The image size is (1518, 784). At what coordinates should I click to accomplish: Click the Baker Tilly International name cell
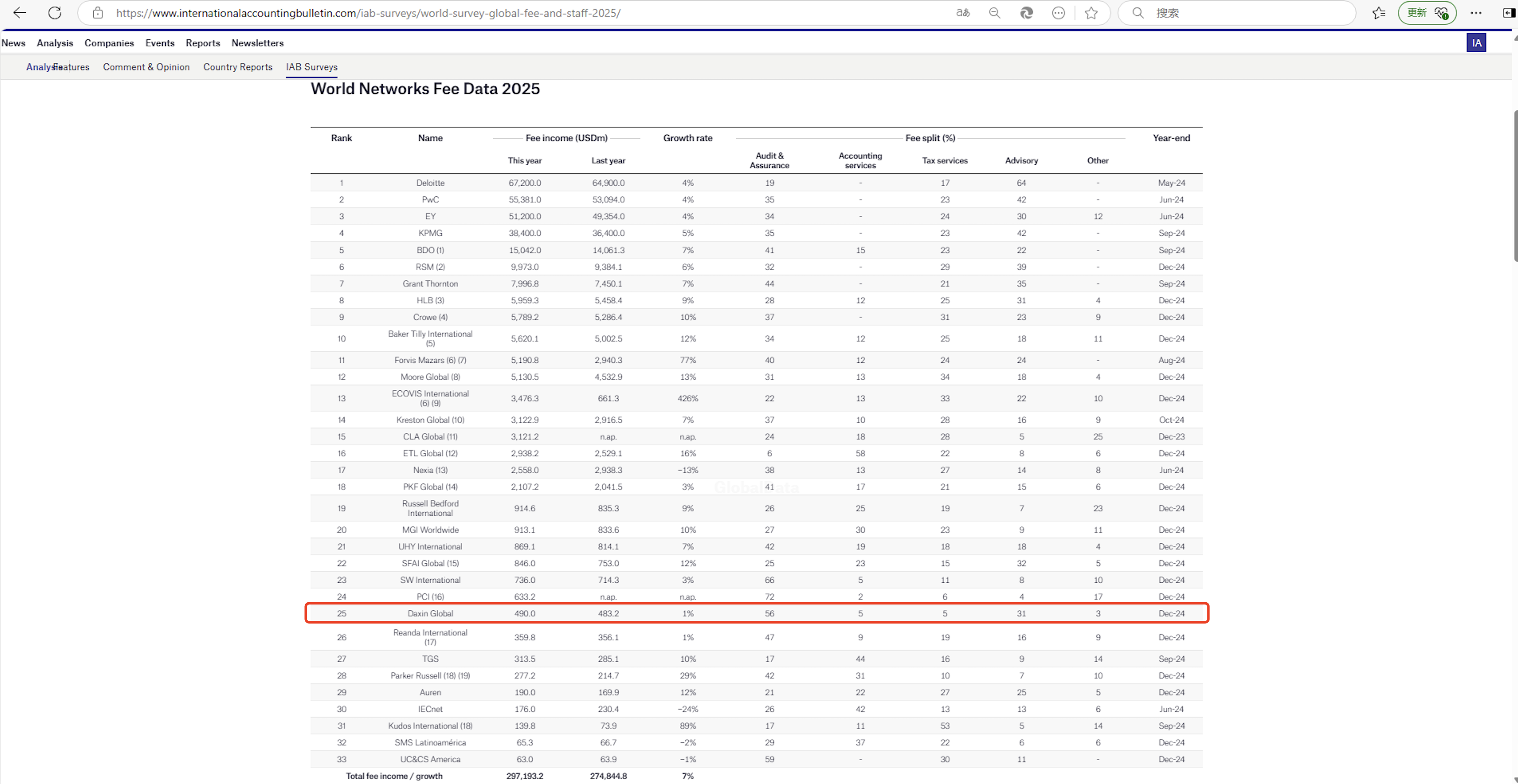(x=430, y=338)
